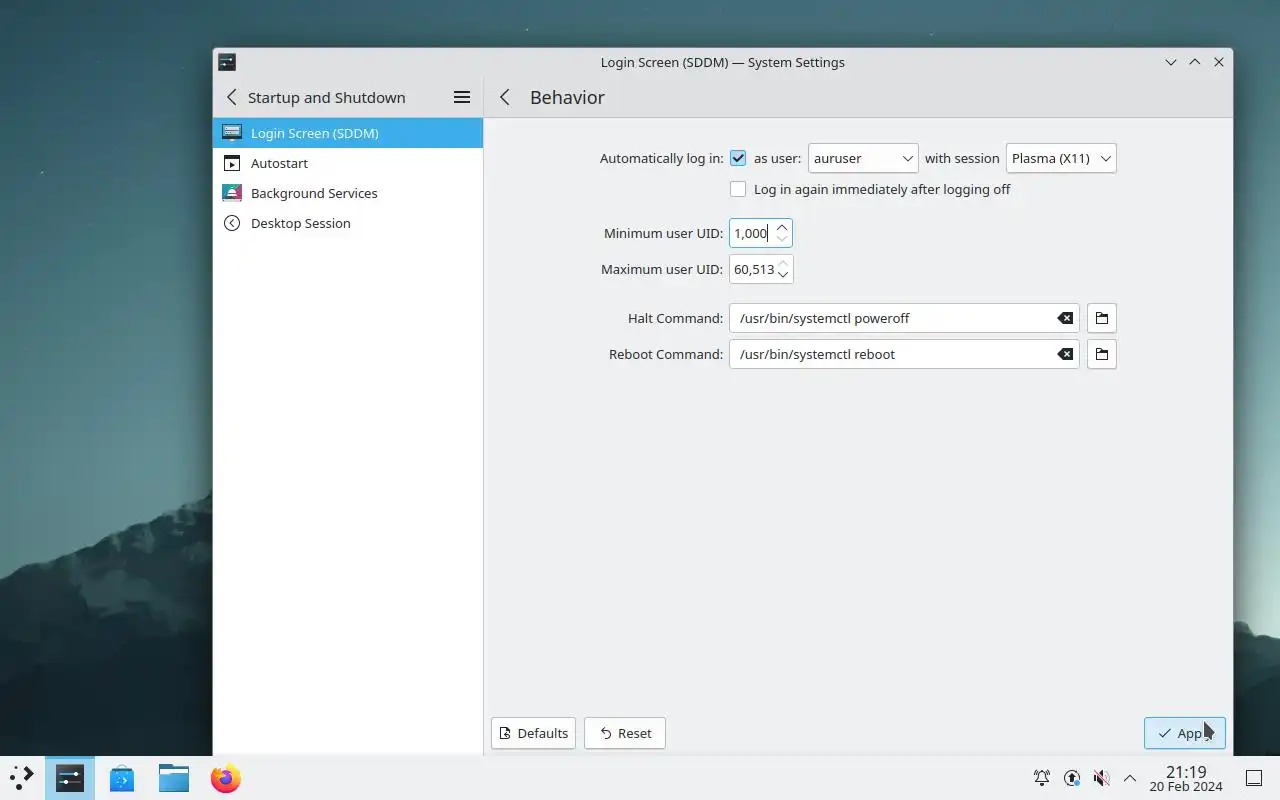The width and height of the screenshot is (1280, 800).
Task: Click the System Settings title bar icon
Action: point(227,62)
